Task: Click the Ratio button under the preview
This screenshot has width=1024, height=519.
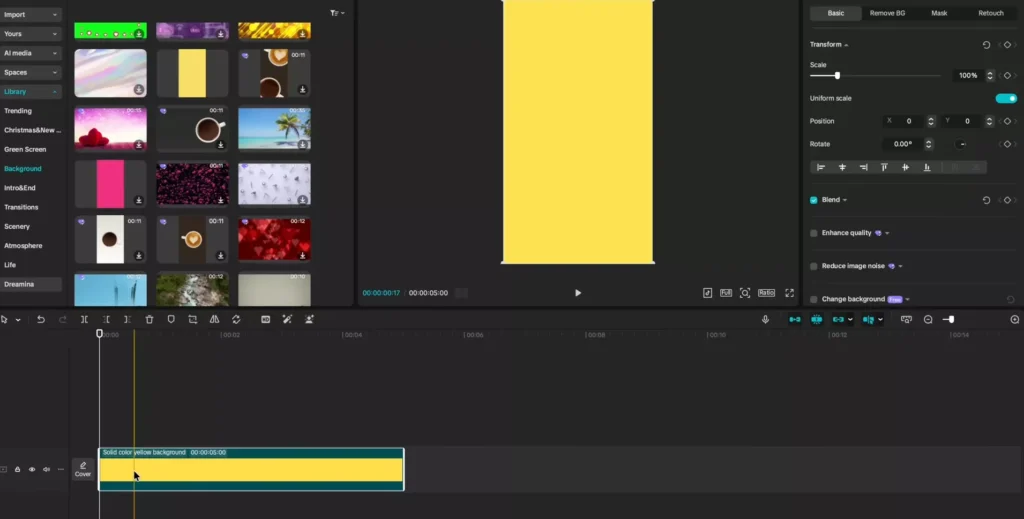Action: [766, 293]
